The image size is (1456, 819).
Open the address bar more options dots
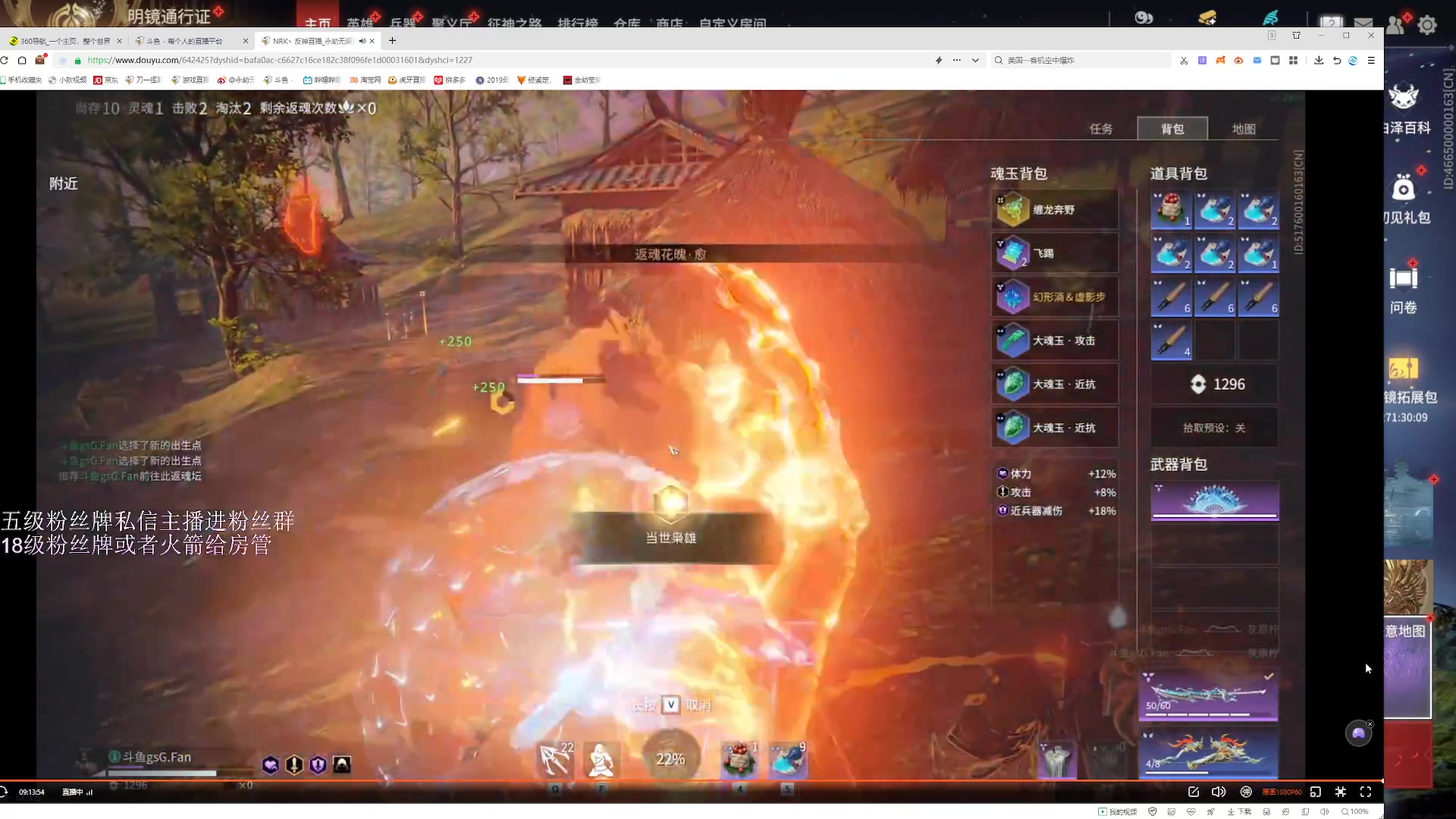coord(957,60)
